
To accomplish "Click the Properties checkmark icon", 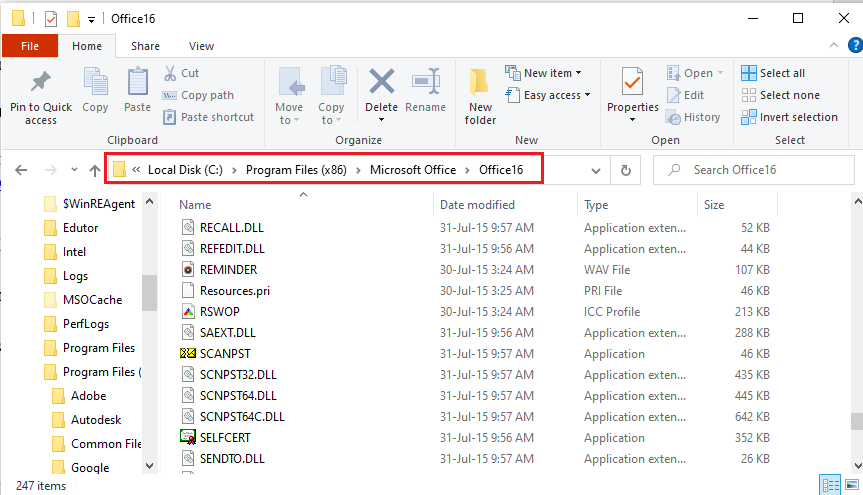I will (632, 83).
